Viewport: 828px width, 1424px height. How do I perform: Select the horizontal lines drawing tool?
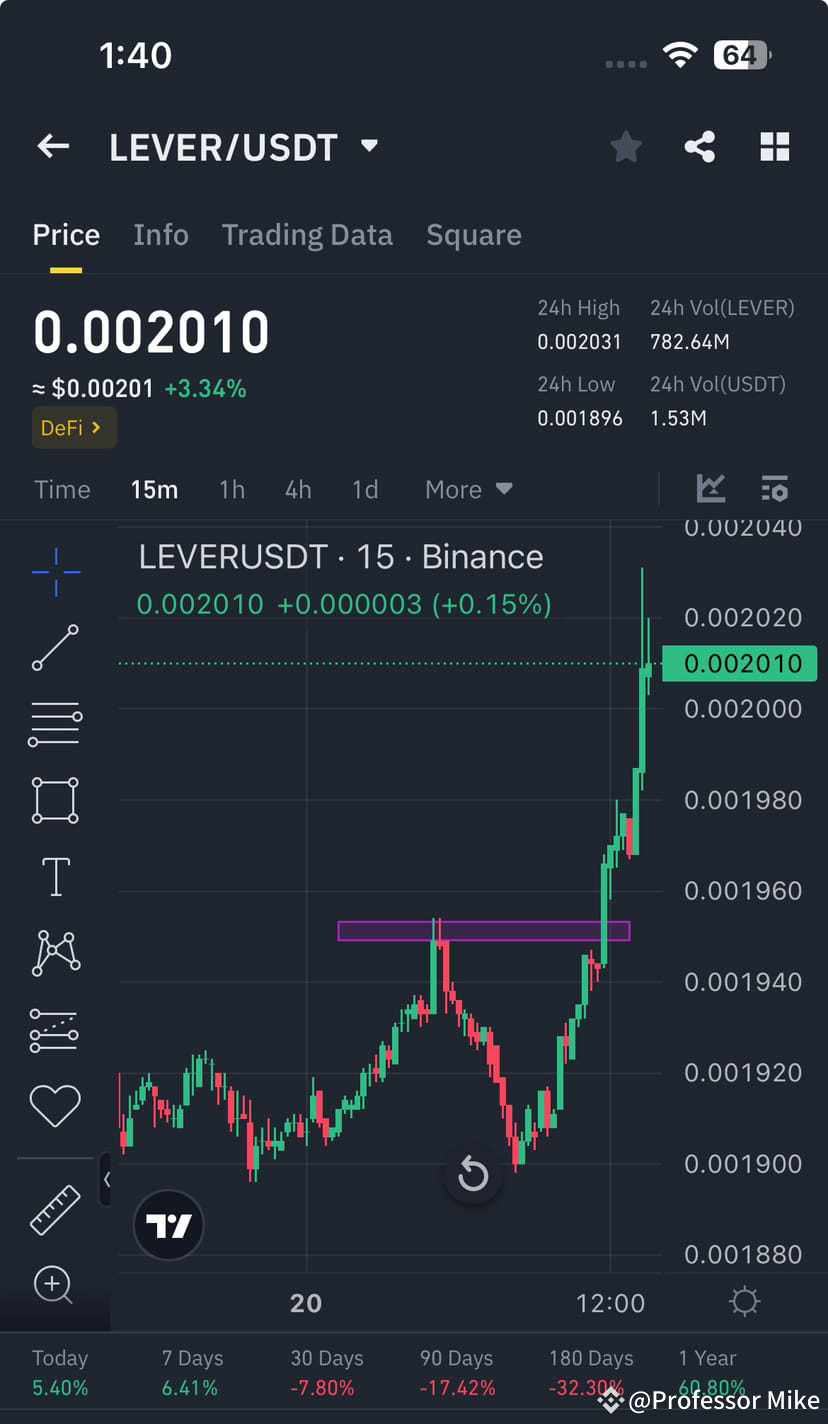(x=54, y=724)
